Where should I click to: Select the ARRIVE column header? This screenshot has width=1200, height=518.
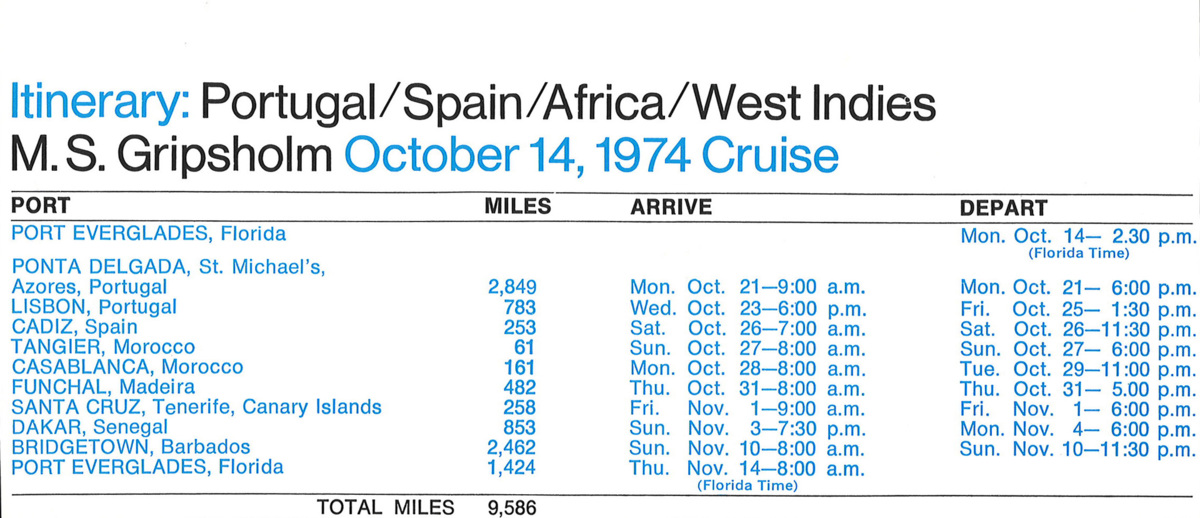click(x=671, y=208)
